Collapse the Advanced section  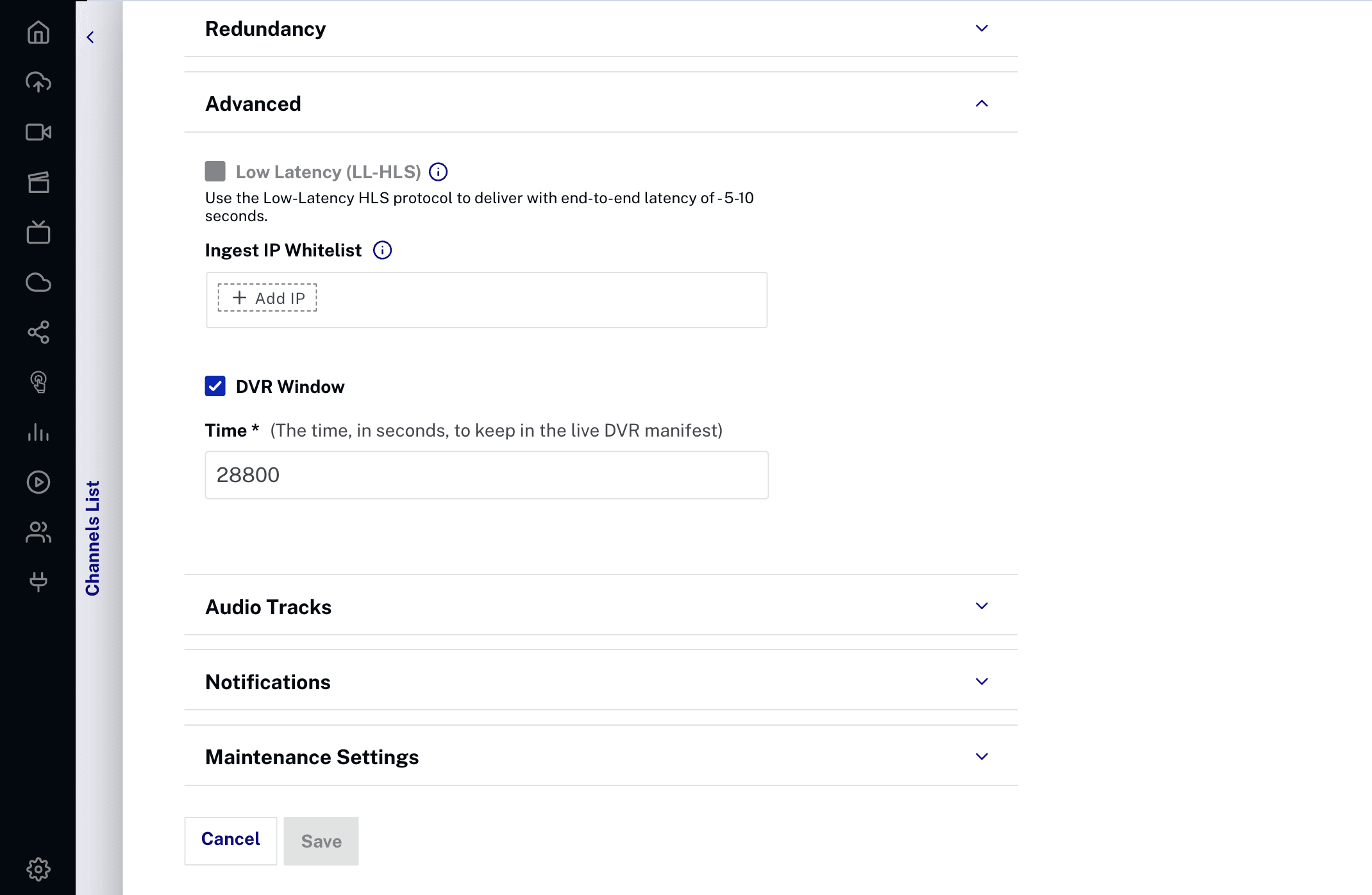click(982, 103)
